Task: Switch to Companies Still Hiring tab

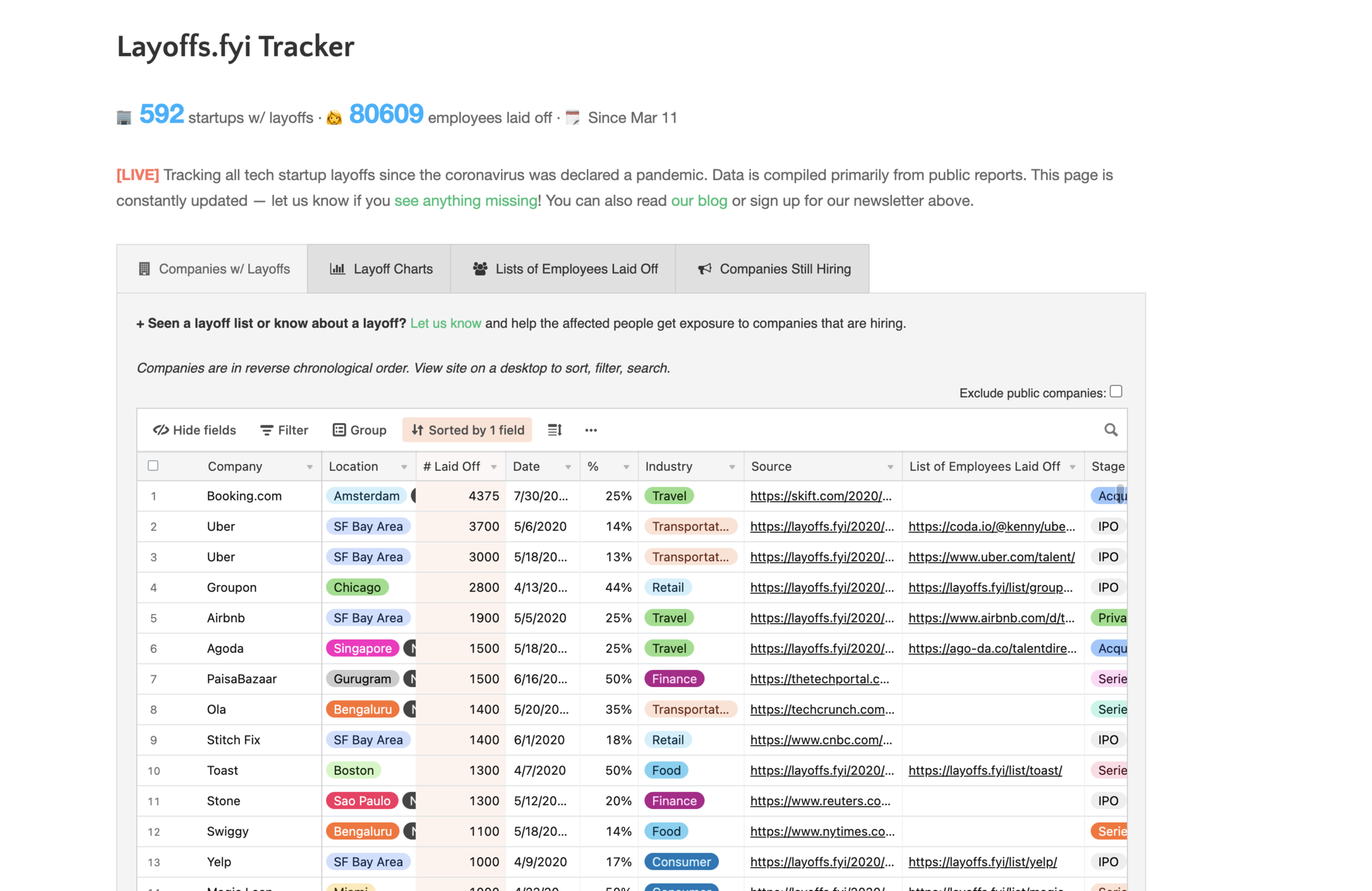Action: coord(773,269)
